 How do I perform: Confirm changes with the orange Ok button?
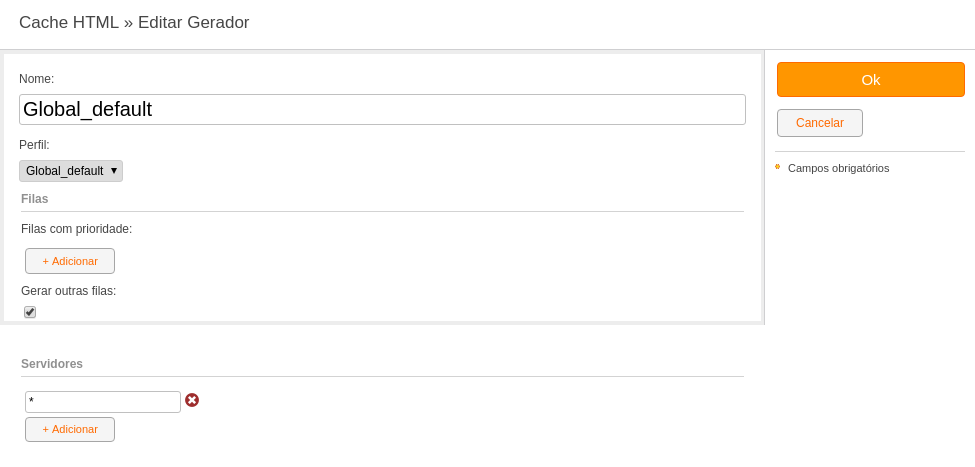(x=871, y=80)
